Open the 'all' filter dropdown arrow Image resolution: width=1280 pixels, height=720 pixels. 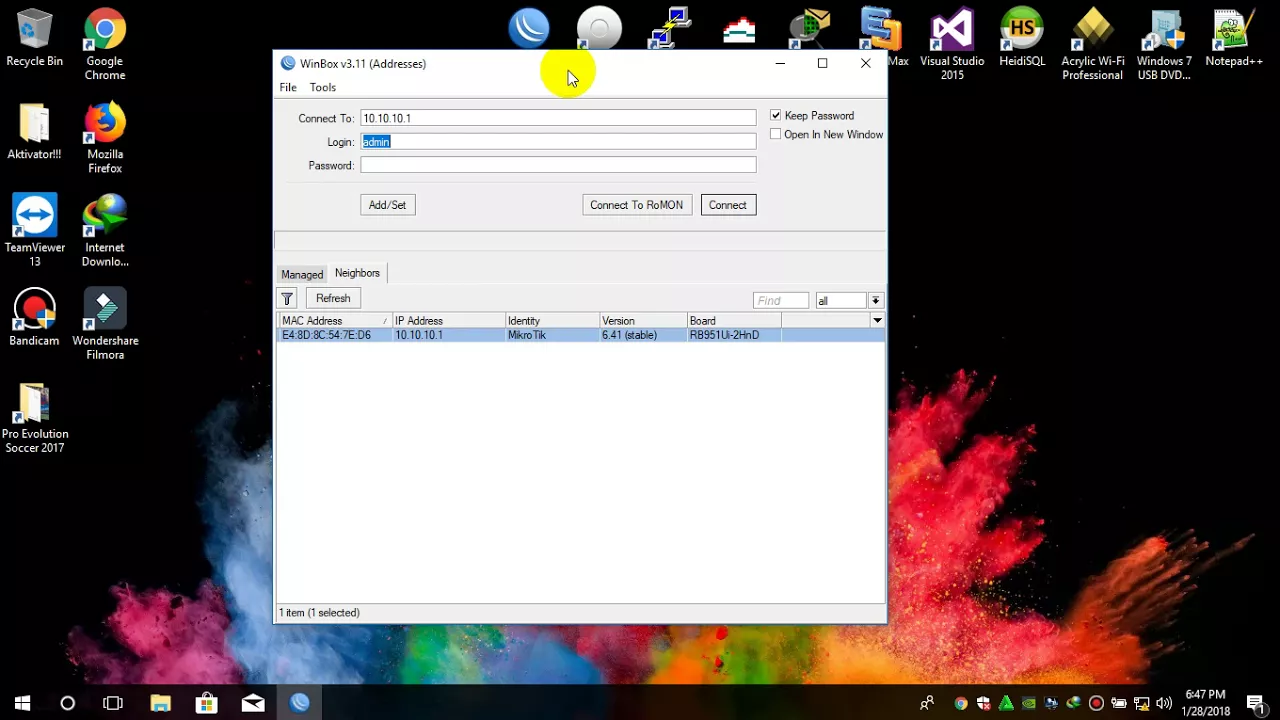pyautogui.click(x=875, y=300)
